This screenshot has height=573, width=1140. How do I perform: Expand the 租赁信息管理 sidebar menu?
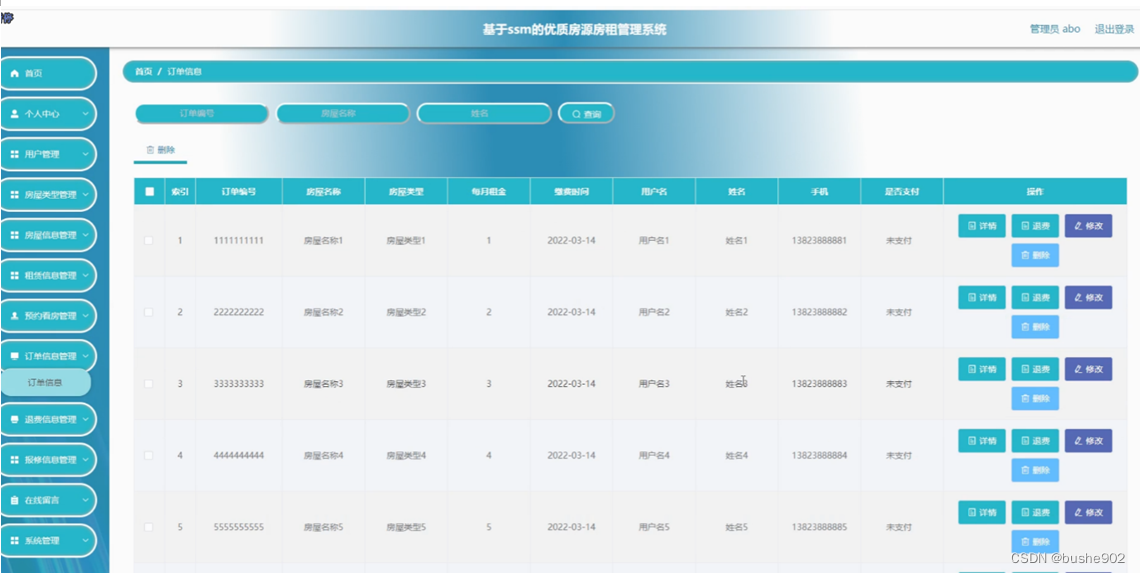click(48, 276)
